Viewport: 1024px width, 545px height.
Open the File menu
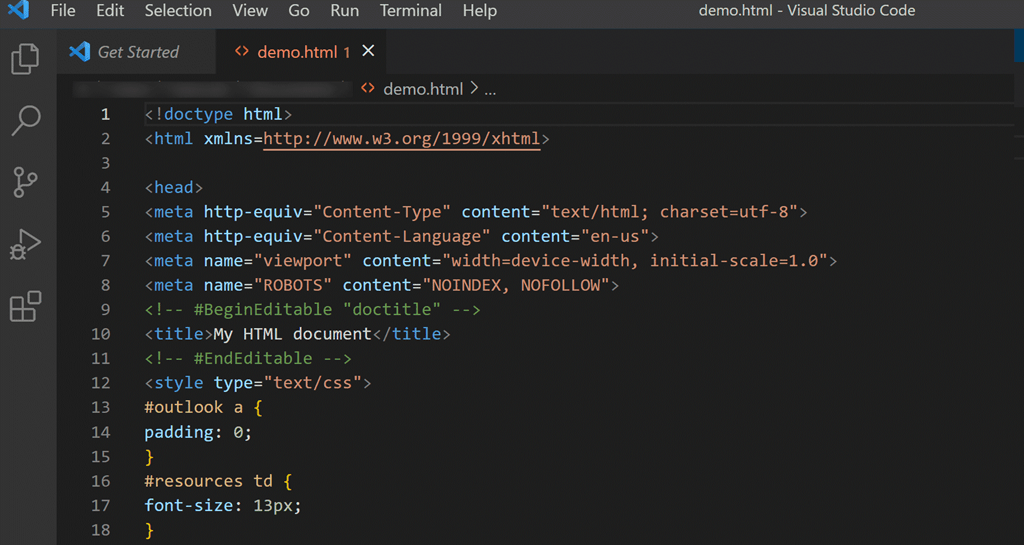[63, 10]
